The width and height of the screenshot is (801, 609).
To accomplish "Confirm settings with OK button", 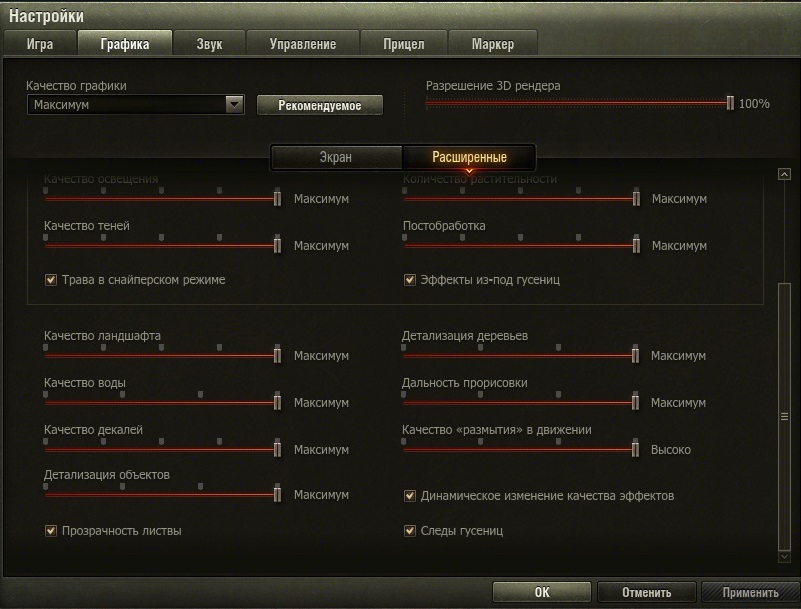I will [542, 592].
